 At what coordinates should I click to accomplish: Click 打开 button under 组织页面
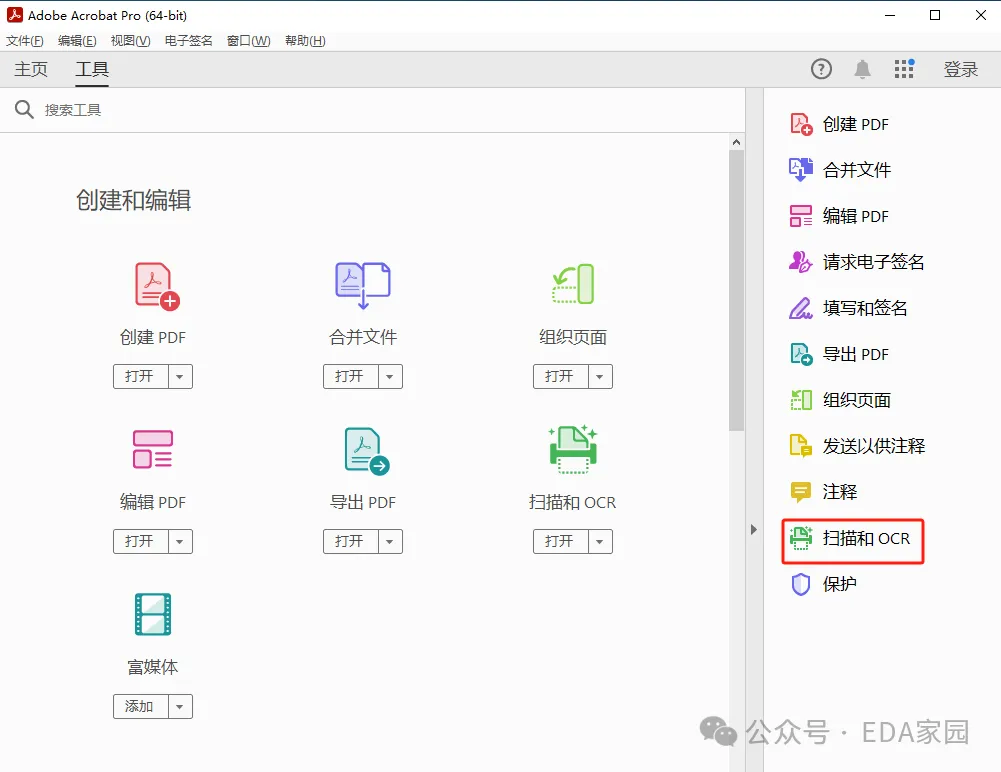561,377
